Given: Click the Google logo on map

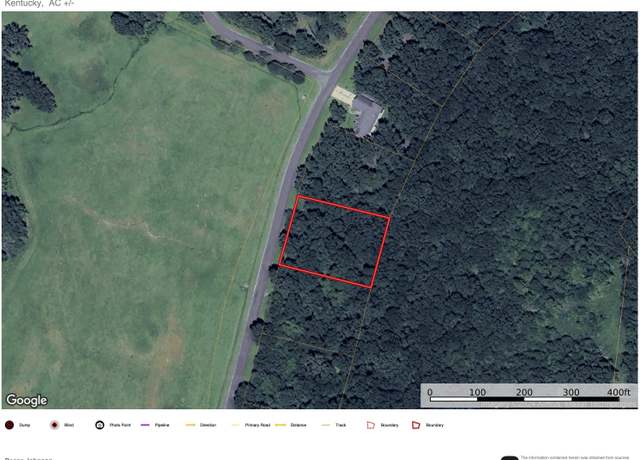Looking at the screenshot, I should tap(27, 400).
